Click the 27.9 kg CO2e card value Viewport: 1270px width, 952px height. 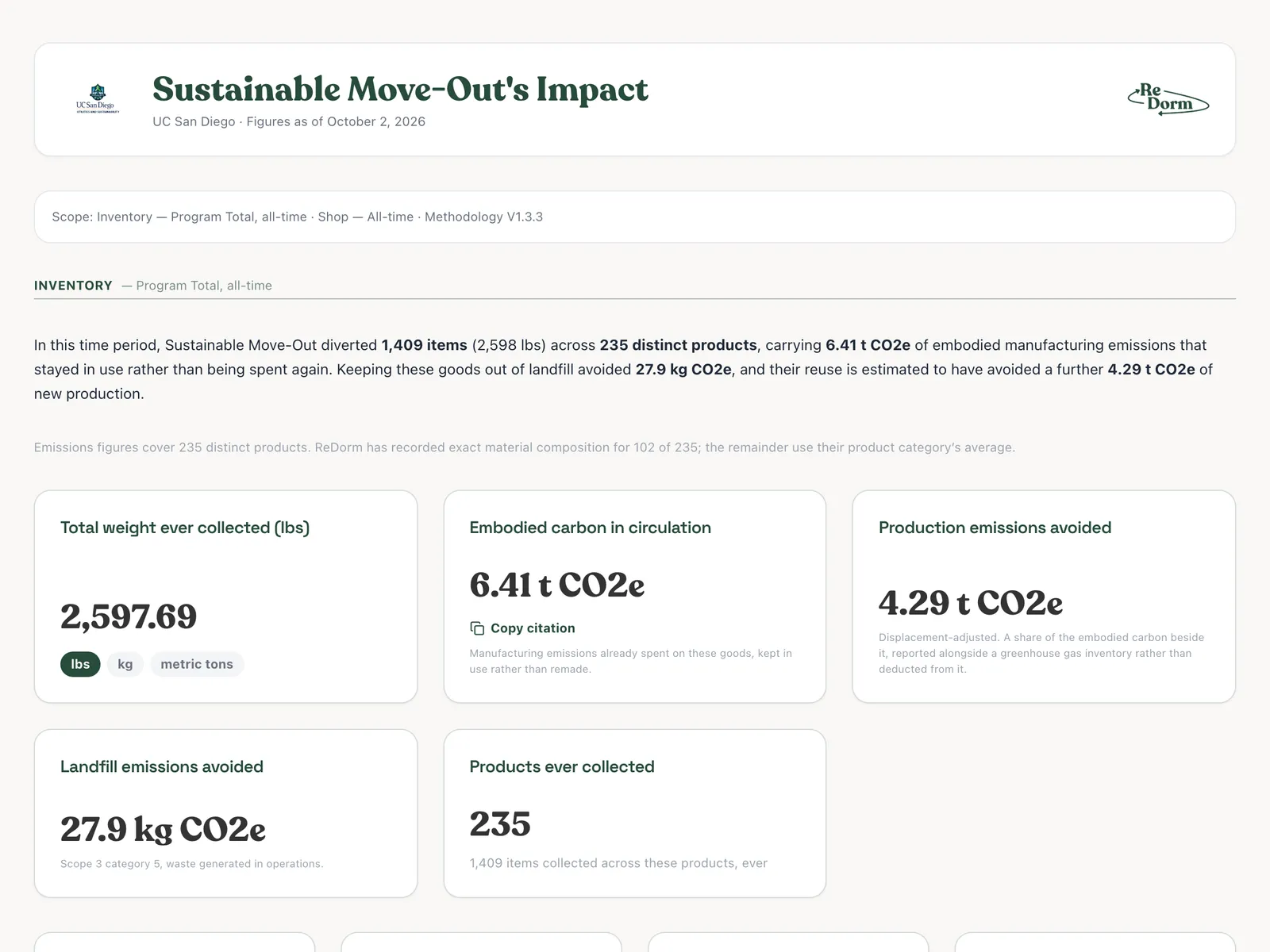[163, 829]
